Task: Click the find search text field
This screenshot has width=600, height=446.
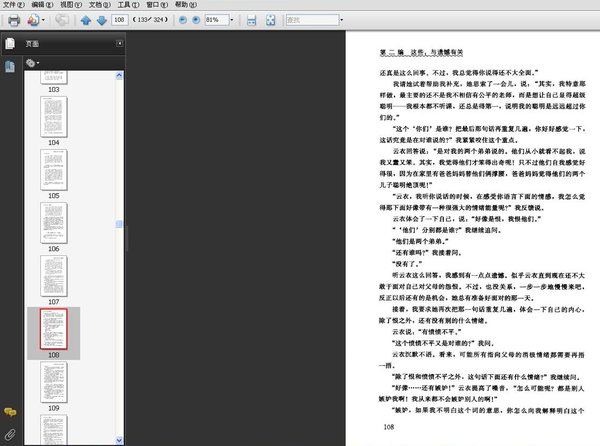Action: point(312,20)
